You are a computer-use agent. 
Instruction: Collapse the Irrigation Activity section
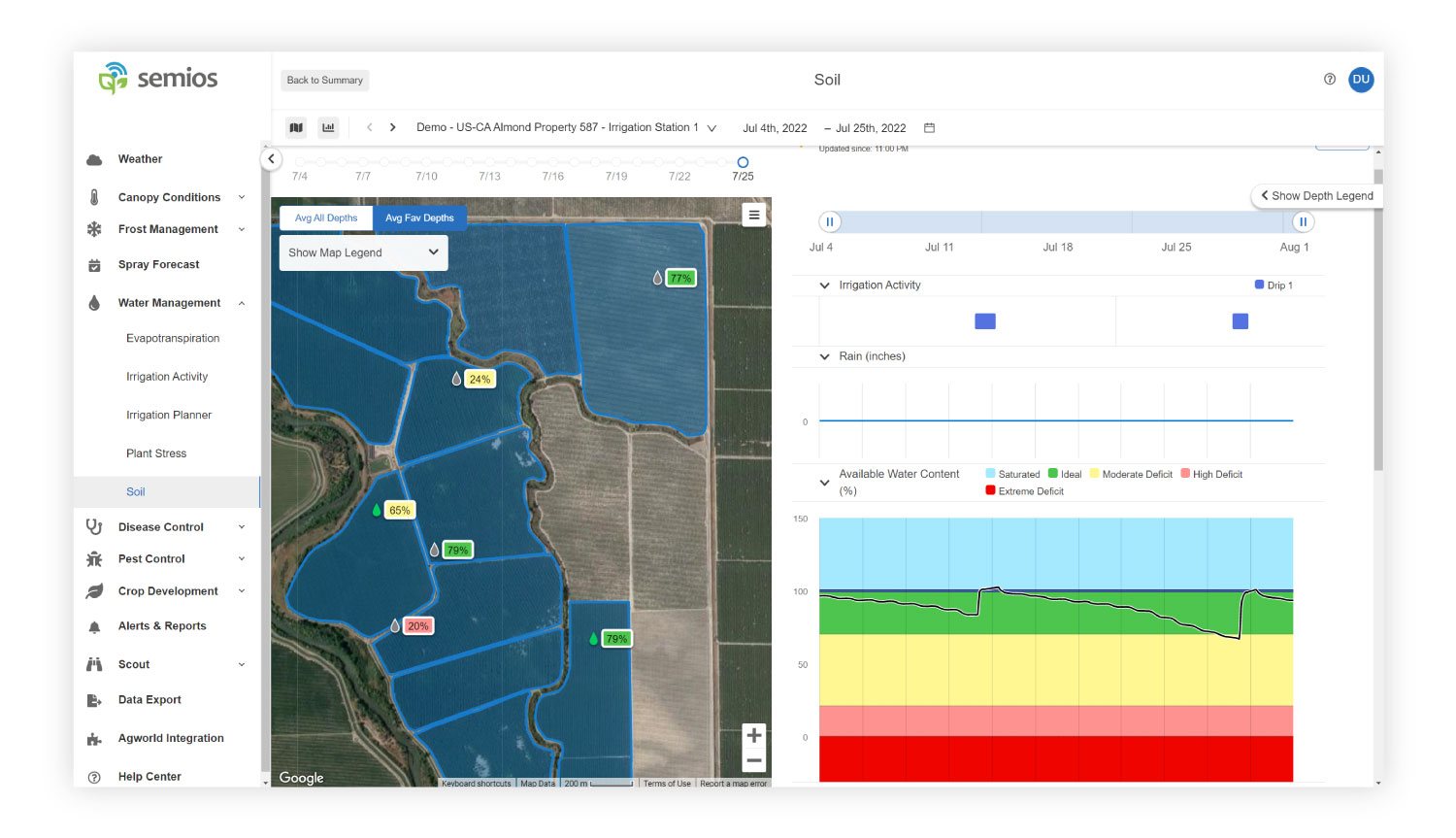(824, 285)
